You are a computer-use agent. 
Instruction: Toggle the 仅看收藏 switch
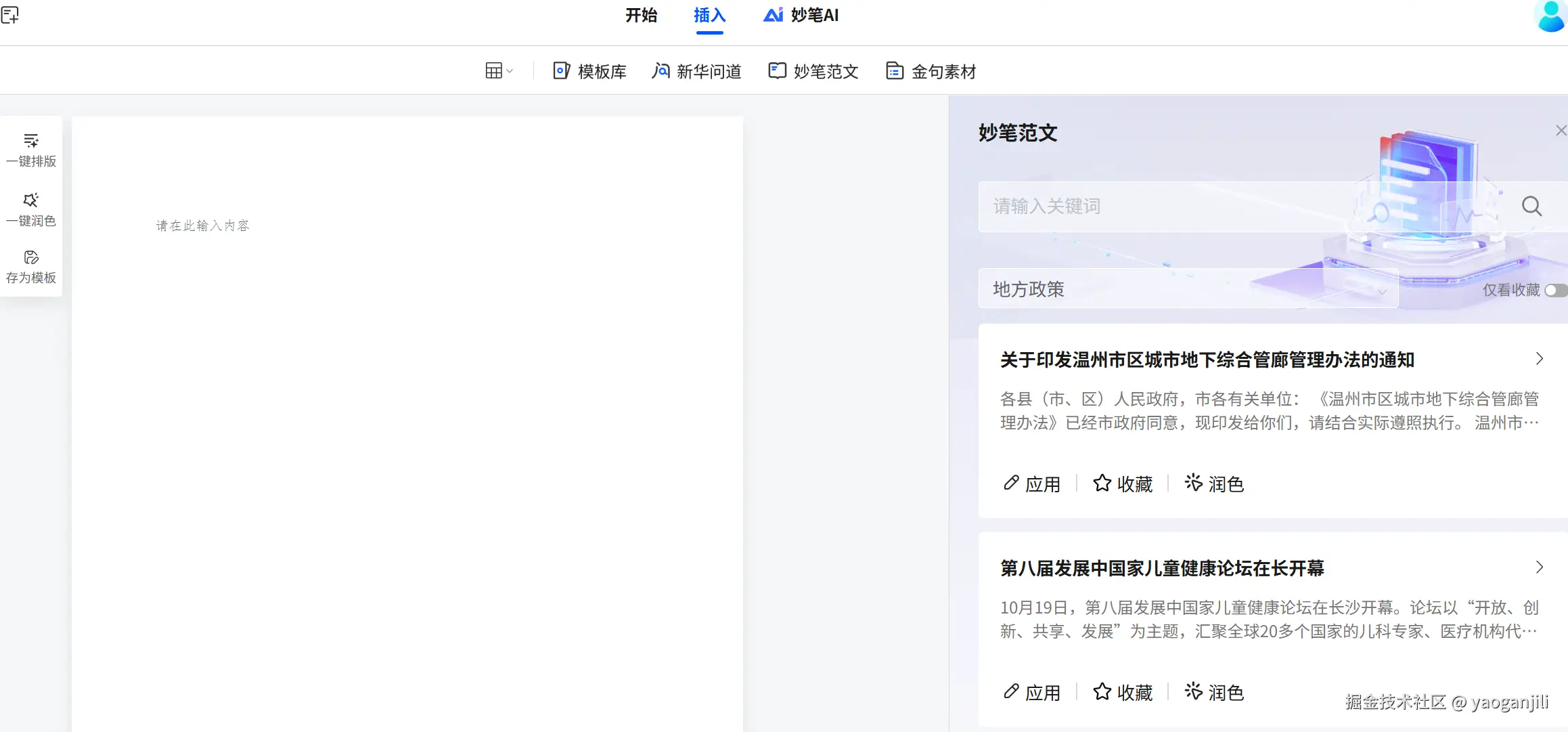(x=1555, y=290)
